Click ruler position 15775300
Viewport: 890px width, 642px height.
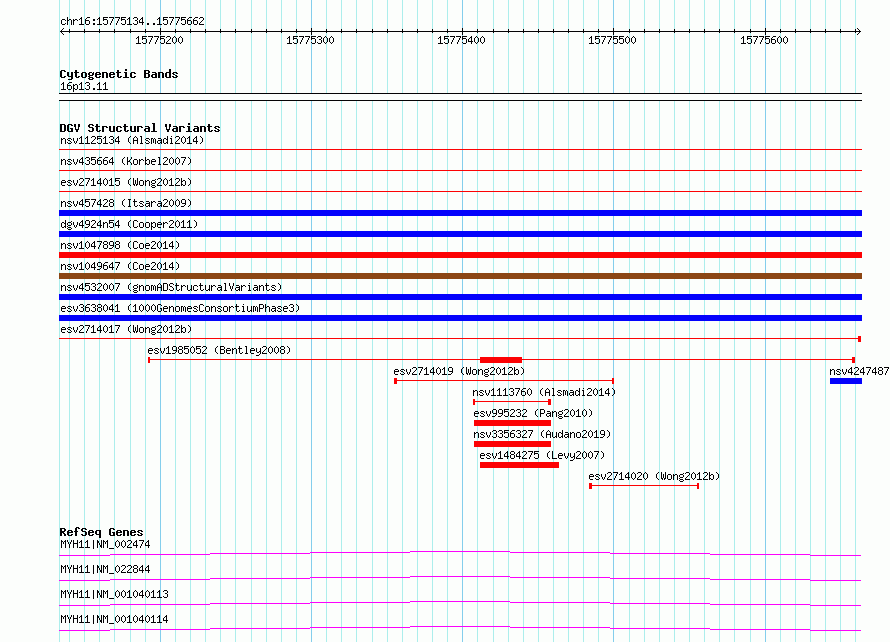[310, 40]
